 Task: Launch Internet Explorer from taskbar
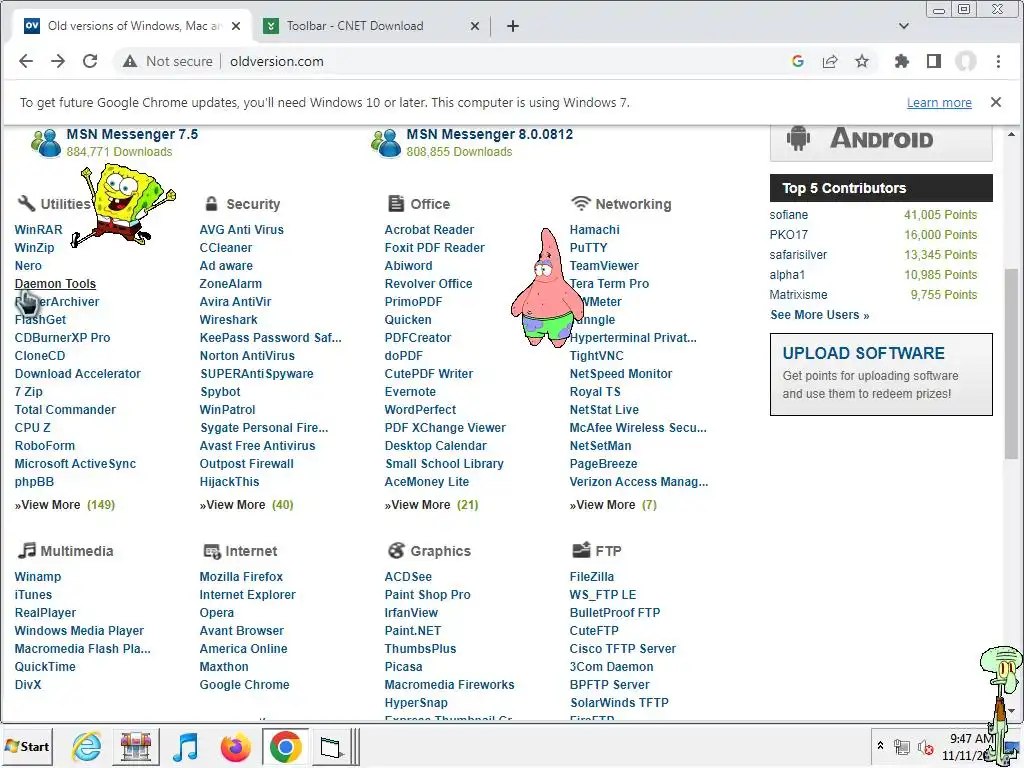coord(87,746)
